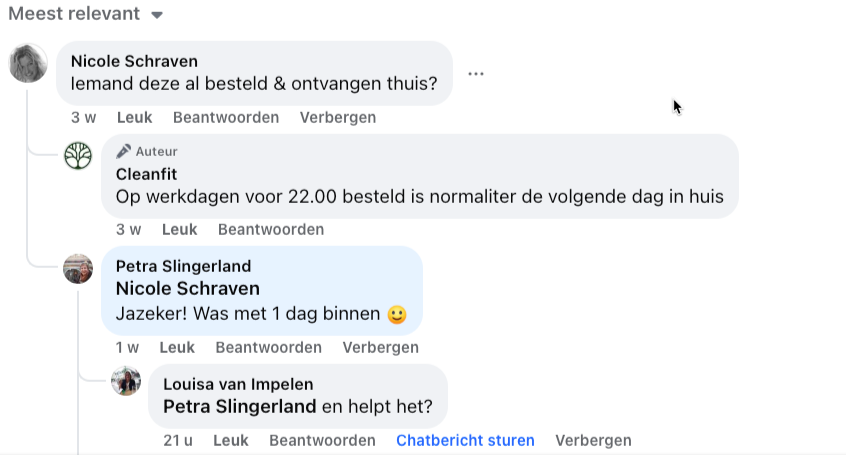
Task: Click Chatbericht sturen under Louisa's reply
Action: pyautogui.click(x=465, y=440)
